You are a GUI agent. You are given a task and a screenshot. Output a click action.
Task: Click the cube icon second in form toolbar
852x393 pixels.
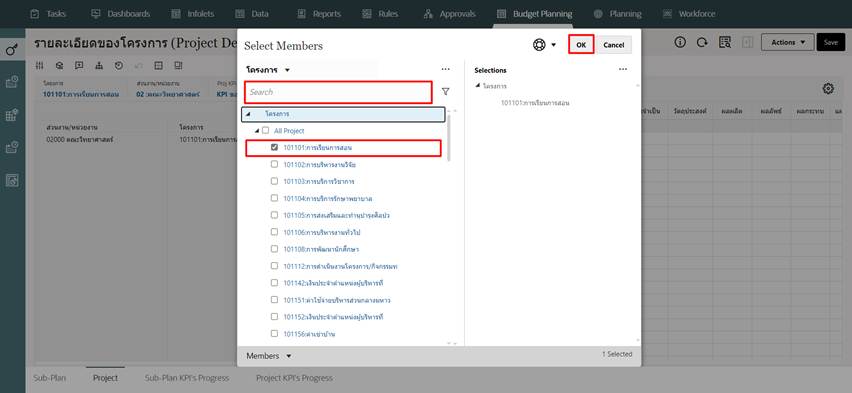(60, 65)
